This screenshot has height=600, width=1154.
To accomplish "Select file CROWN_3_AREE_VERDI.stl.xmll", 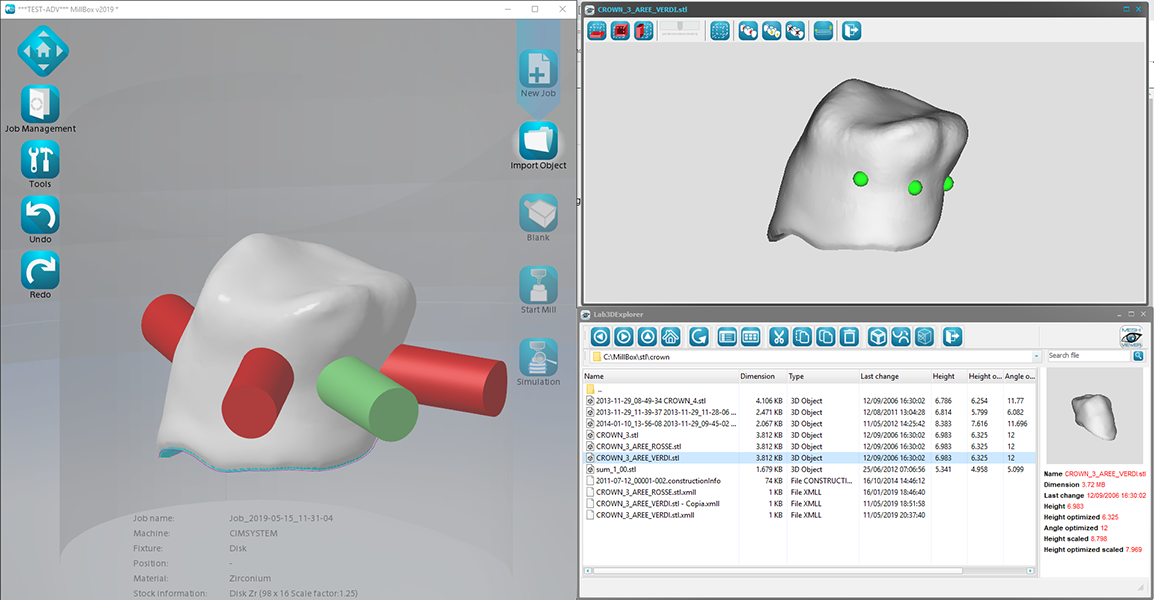I will point(810,515).
